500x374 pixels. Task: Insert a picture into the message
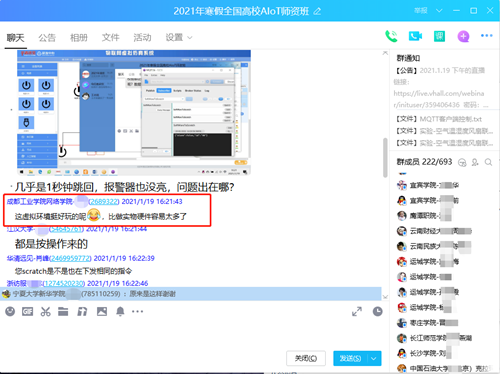click(102, 312)
